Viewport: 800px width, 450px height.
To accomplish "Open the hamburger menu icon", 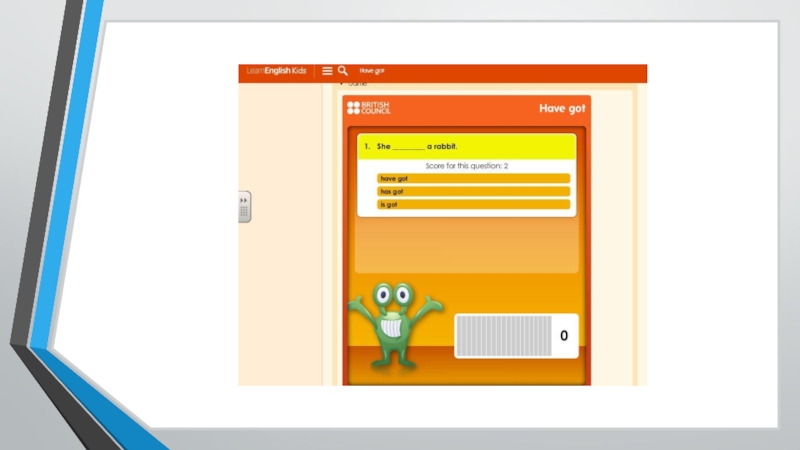I will coord(327,71).
